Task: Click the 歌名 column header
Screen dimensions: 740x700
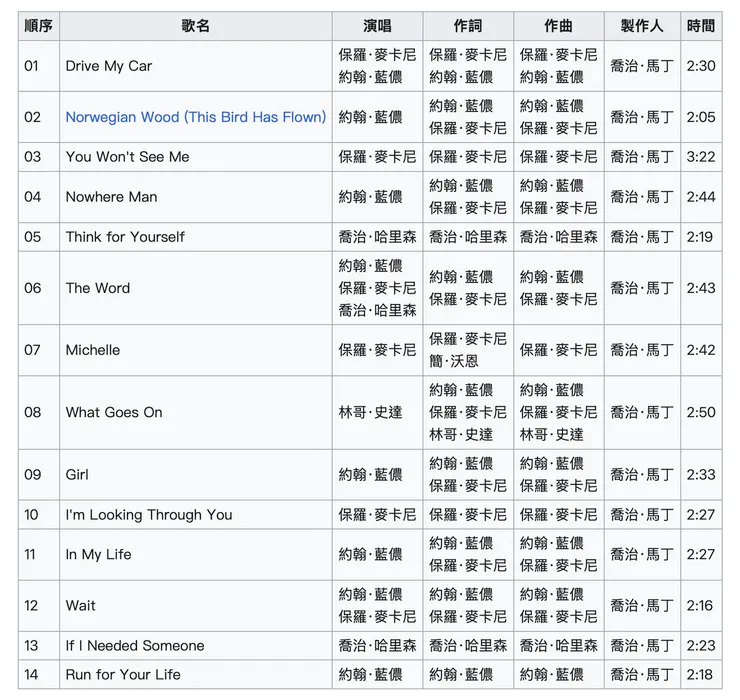Action: pos(195,26)
